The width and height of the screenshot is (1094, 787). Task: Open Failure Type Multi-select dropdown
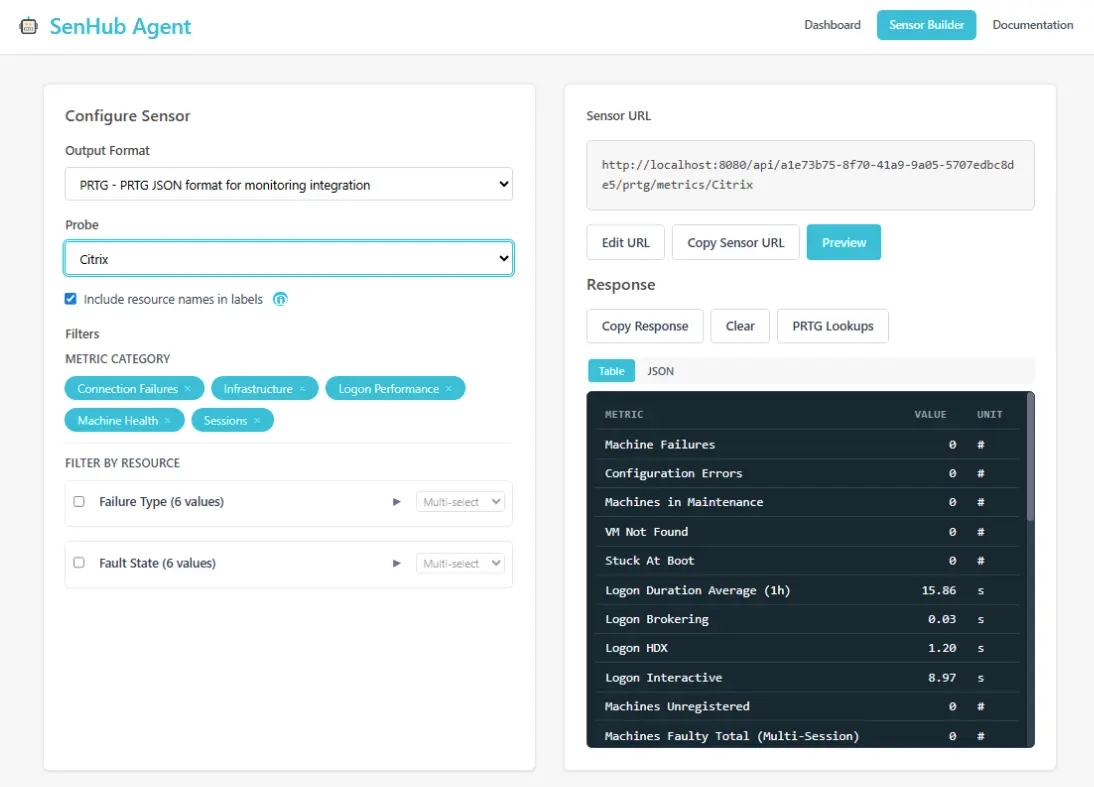coord(460,502)
